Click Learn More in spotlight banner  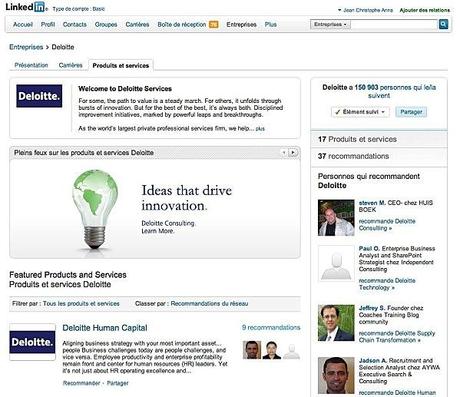pos(158,231)
